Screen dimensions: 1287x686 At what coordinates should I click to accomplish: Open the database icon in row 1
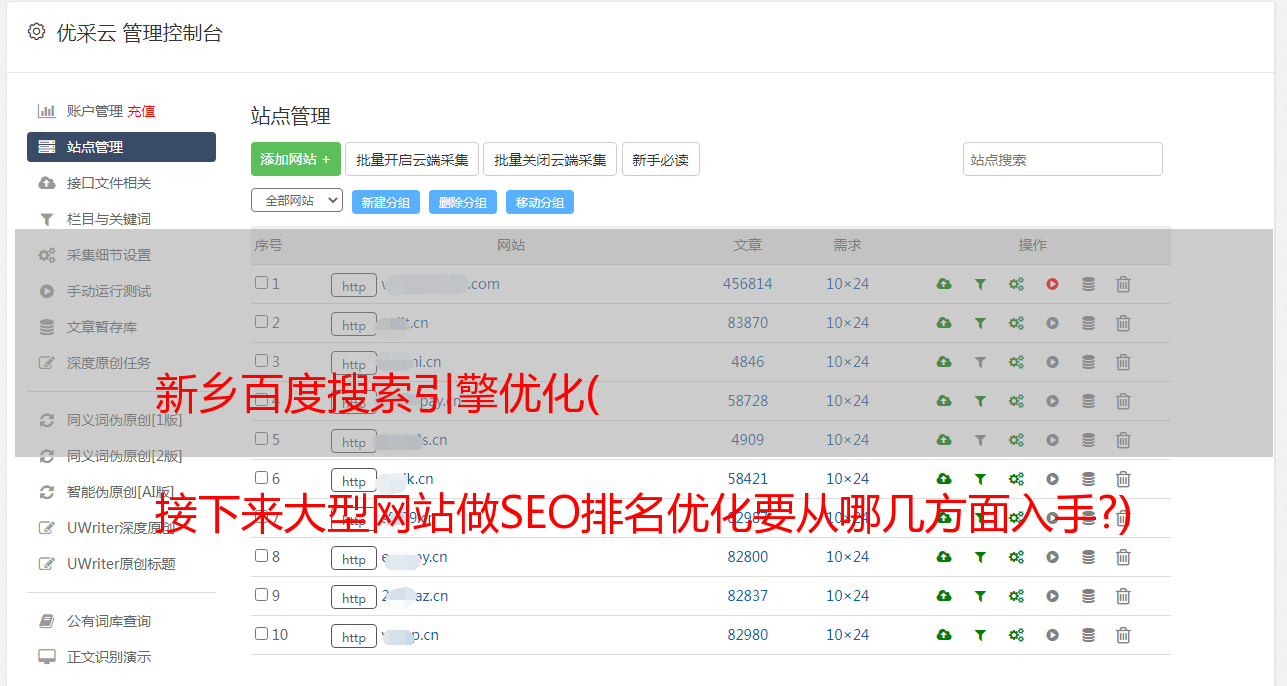click(1088, 284)
